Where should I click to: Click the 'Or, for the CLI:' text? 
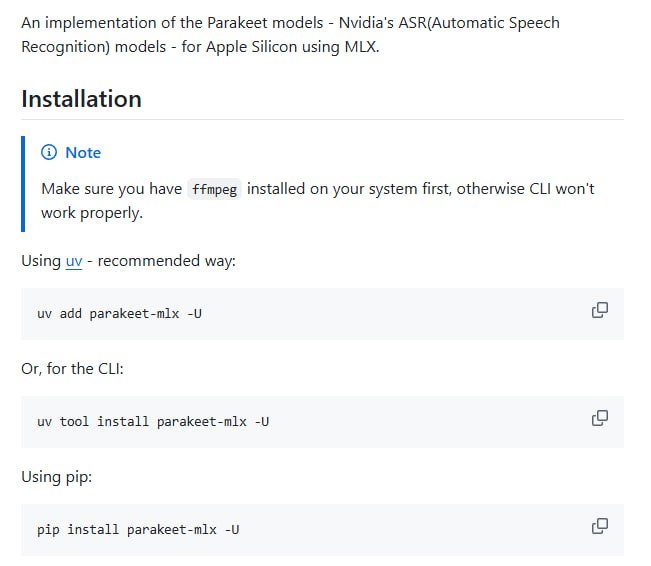[72, 369]
